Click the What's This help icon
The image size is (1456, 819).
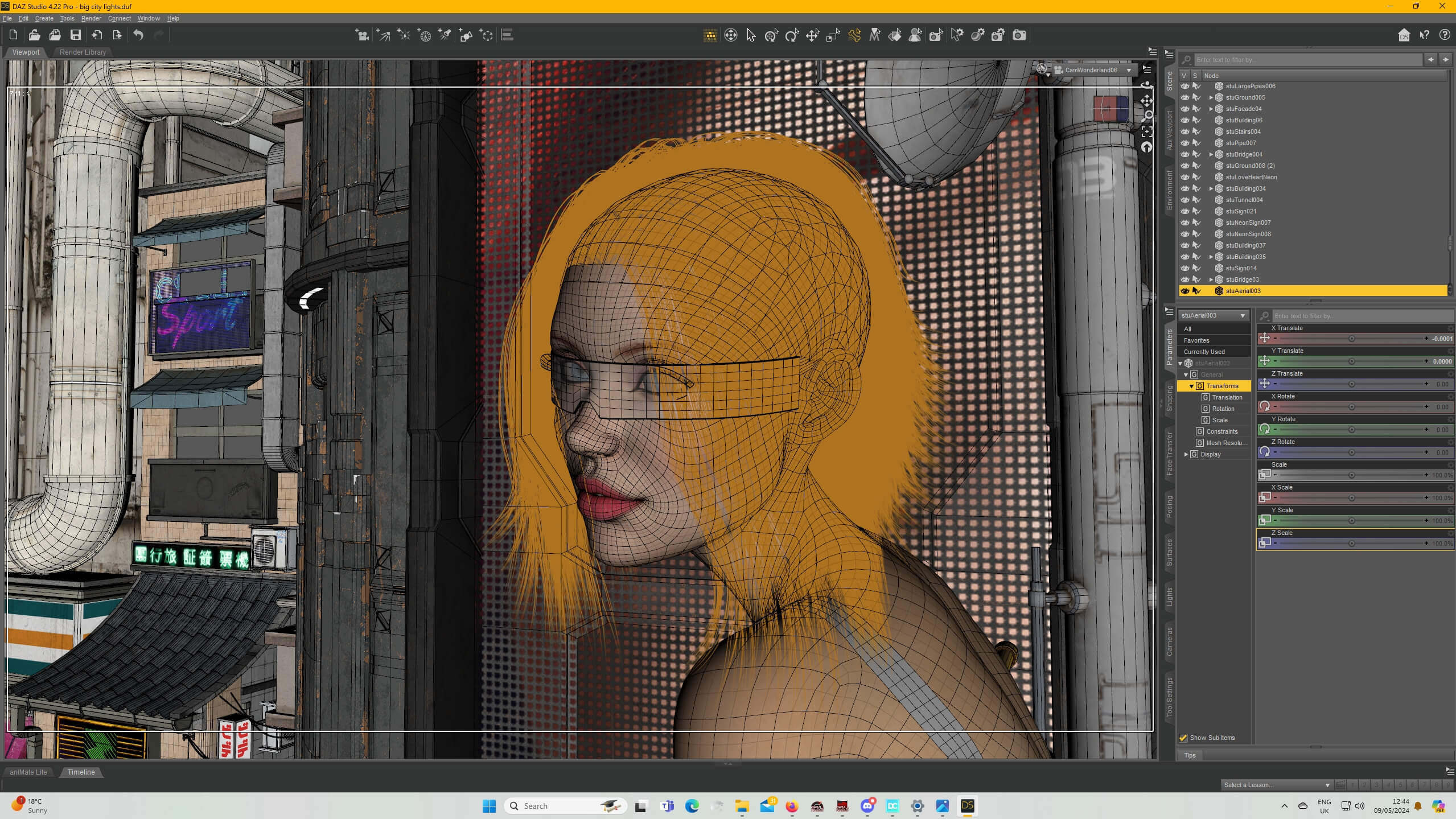point(1424,35)
